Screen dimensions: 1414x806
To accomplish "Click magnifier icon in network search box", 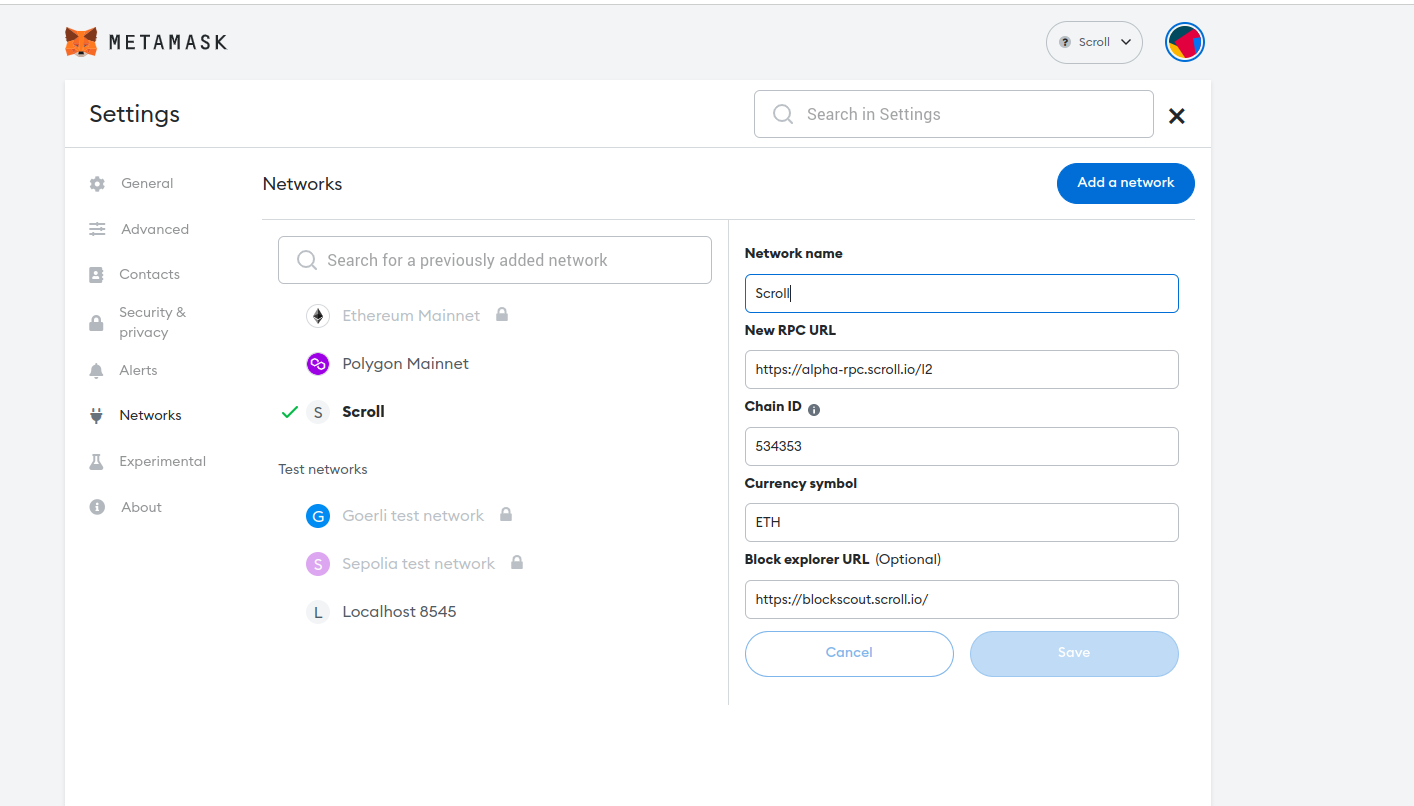I will (x=307, y=260).
